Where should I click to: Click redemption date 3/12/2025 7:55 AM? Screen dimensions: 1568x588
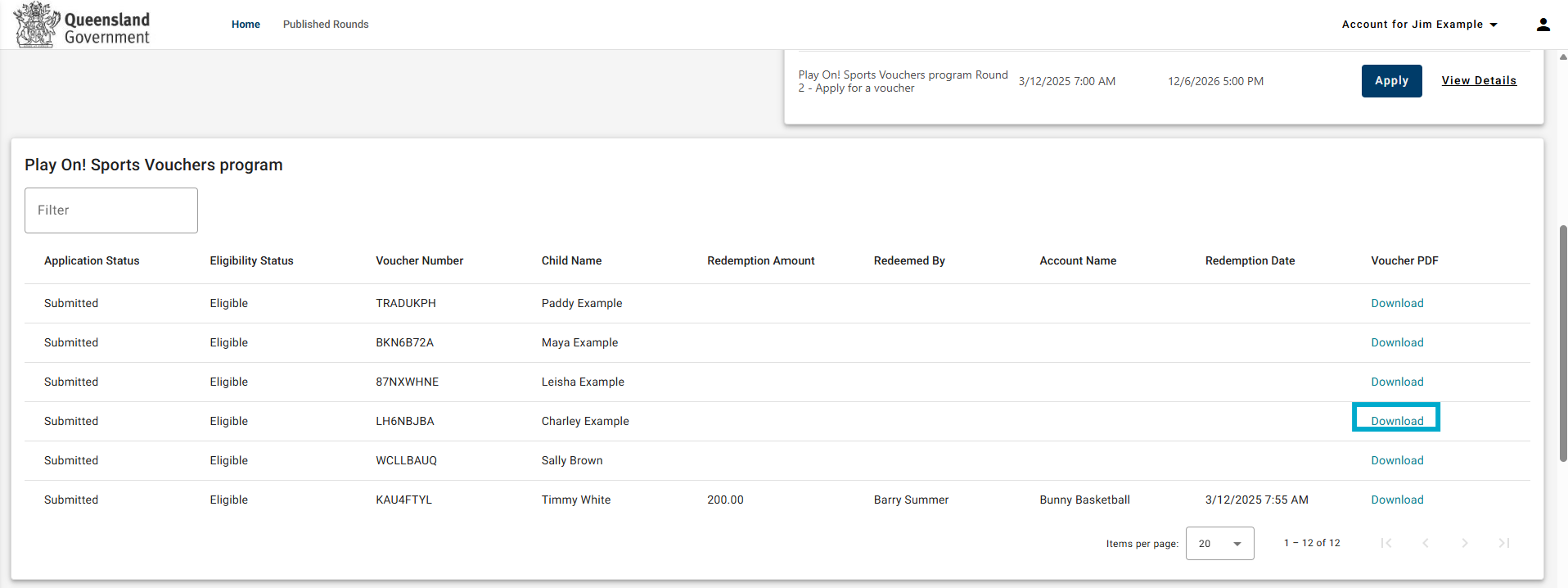1256,500
